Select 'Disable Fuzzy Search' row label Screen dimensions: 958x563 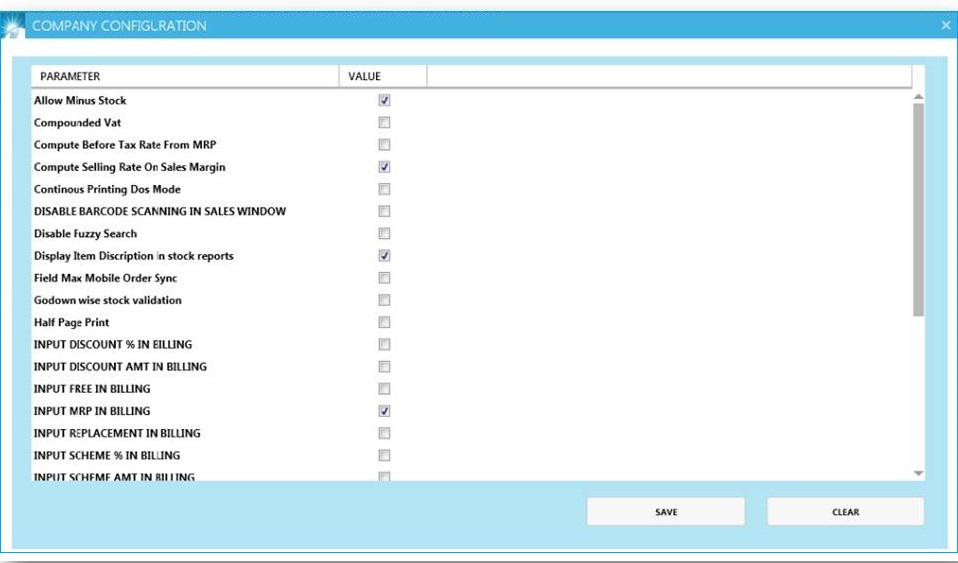86,234
